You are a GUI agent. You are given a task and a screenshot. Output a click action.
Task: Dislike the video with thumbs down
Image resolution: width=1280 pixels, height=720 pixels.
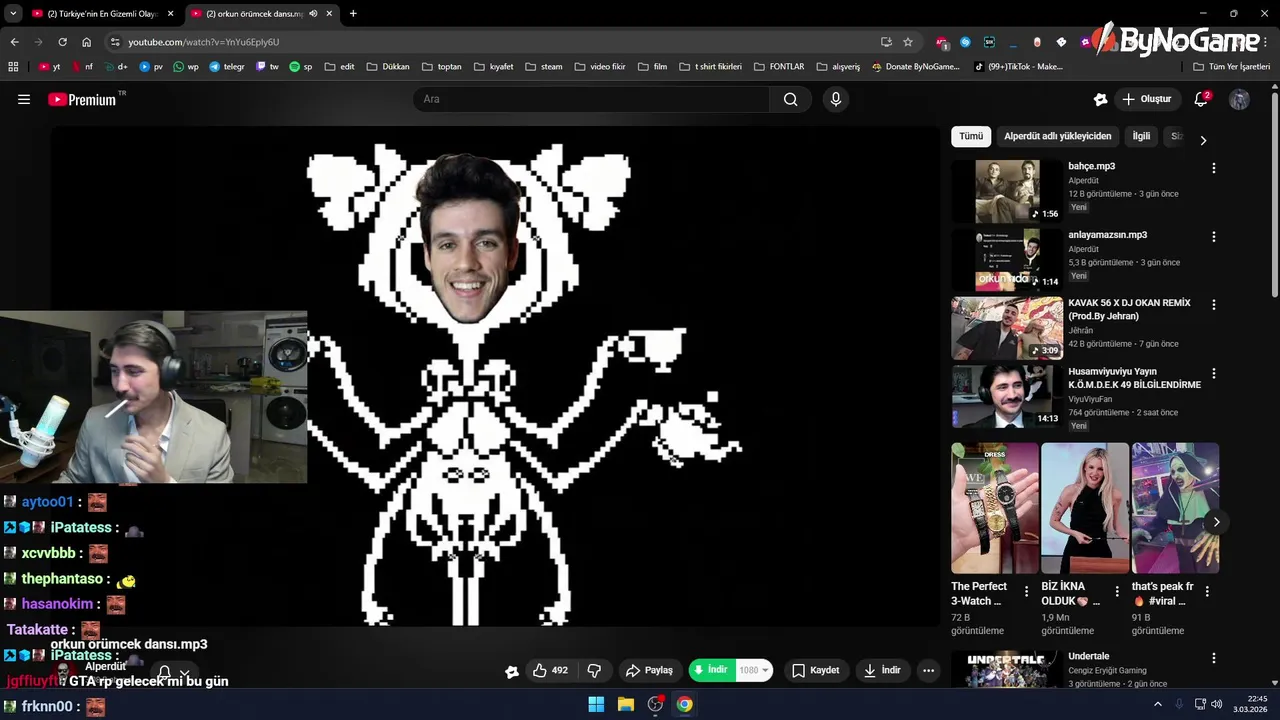(x=594, y=670)
